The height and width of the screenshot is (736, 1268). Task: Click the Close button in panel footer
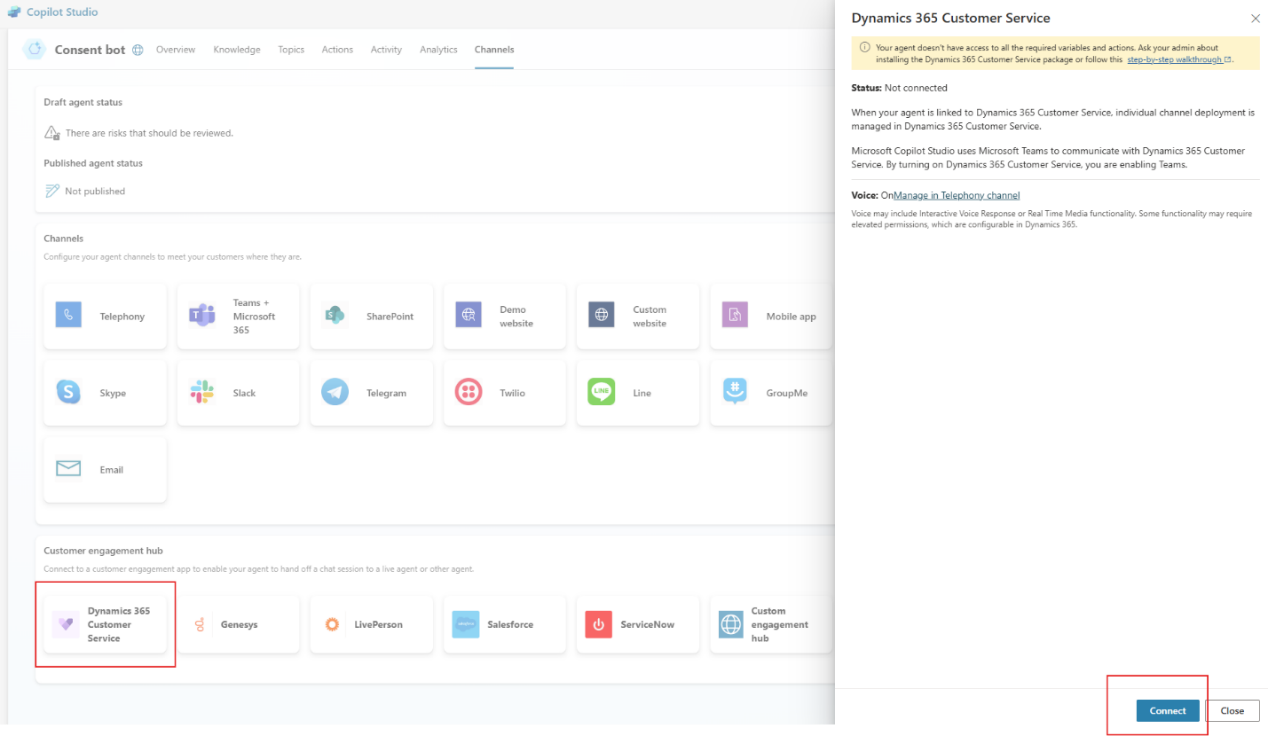1232,711
